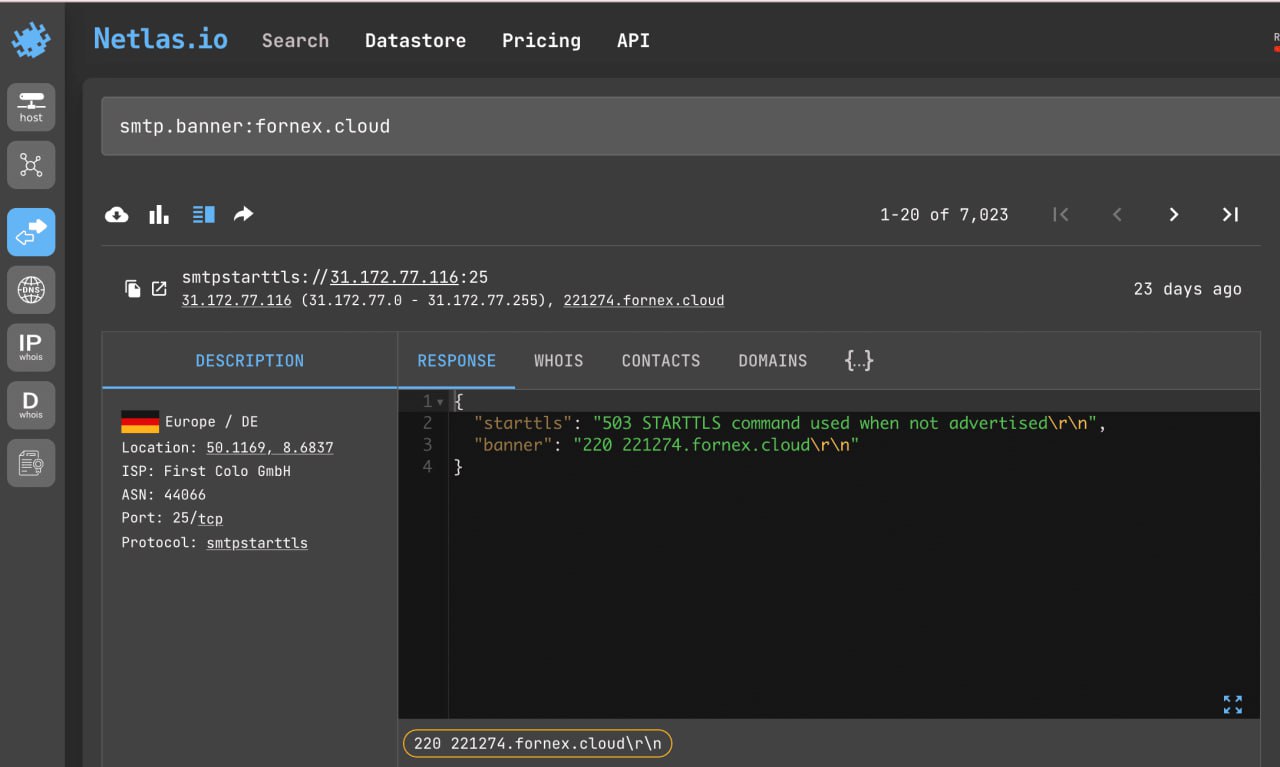This screenshot has width=1280, height=767.
Task: Click the ASN: 44066 text
Action: pos(164,494)
